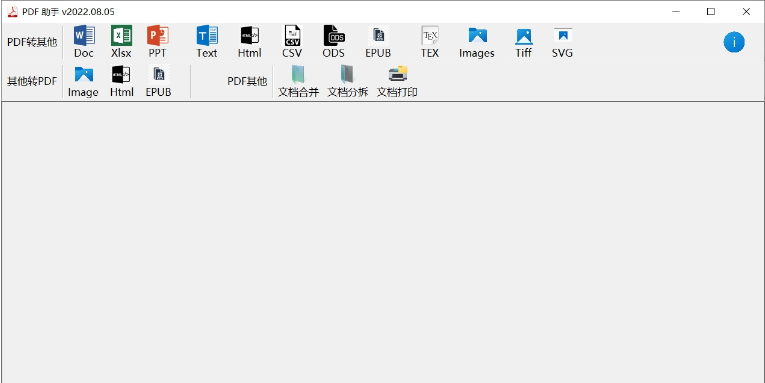Click the PDF其他 toolbar label
The height and width of the screenshot is (383, 765).
tap(247, 81)
